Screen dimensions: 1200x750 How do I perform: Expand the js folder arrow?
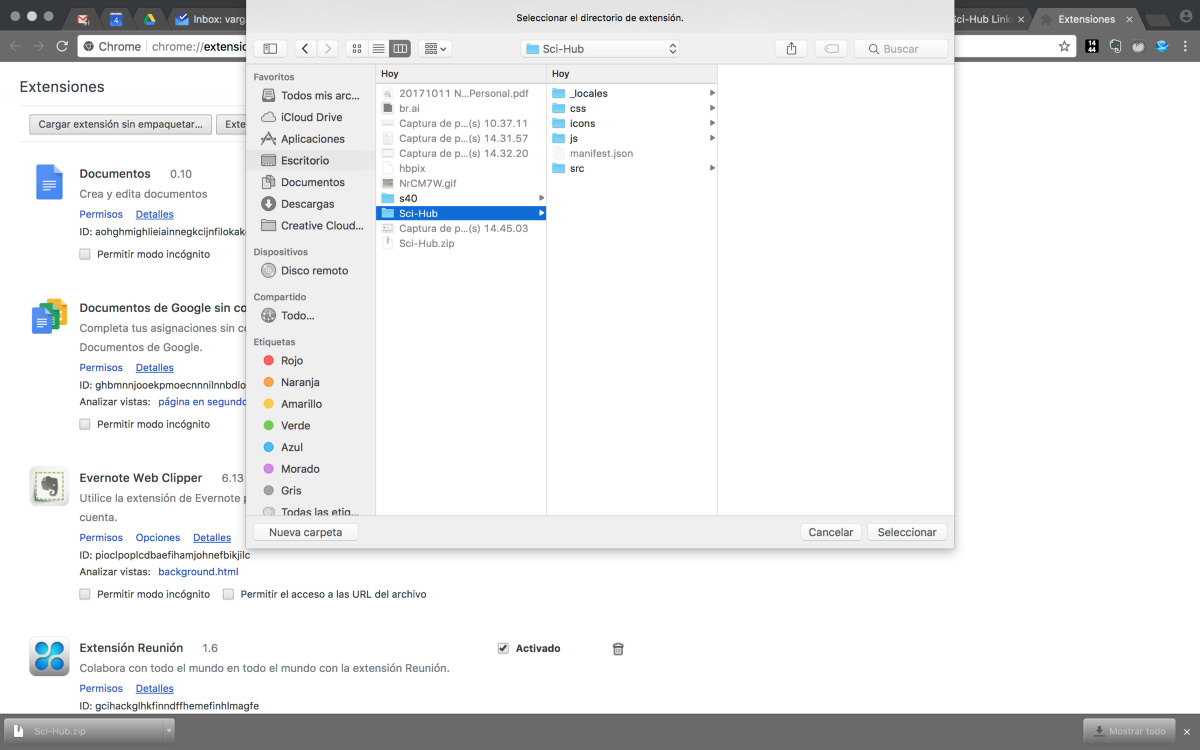(x=712, y=138)
